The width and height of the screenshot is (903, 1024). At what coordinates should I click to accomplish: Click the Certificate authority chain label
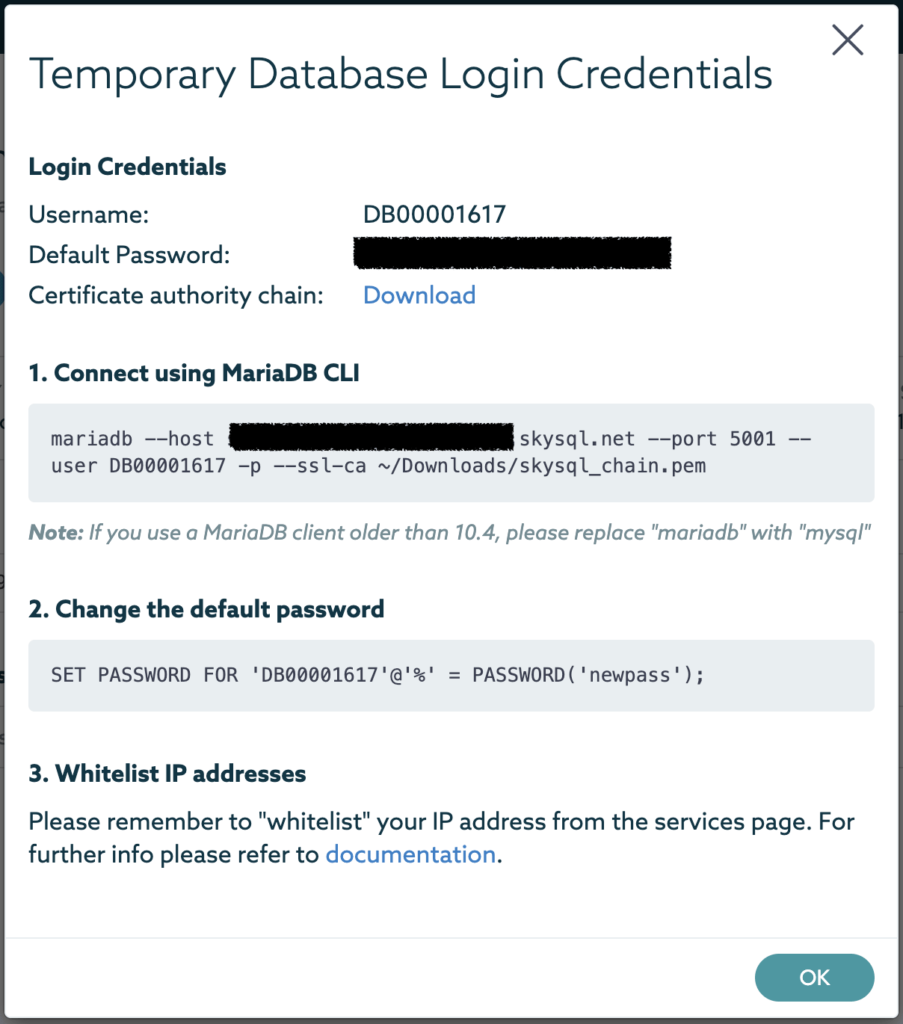176,295
